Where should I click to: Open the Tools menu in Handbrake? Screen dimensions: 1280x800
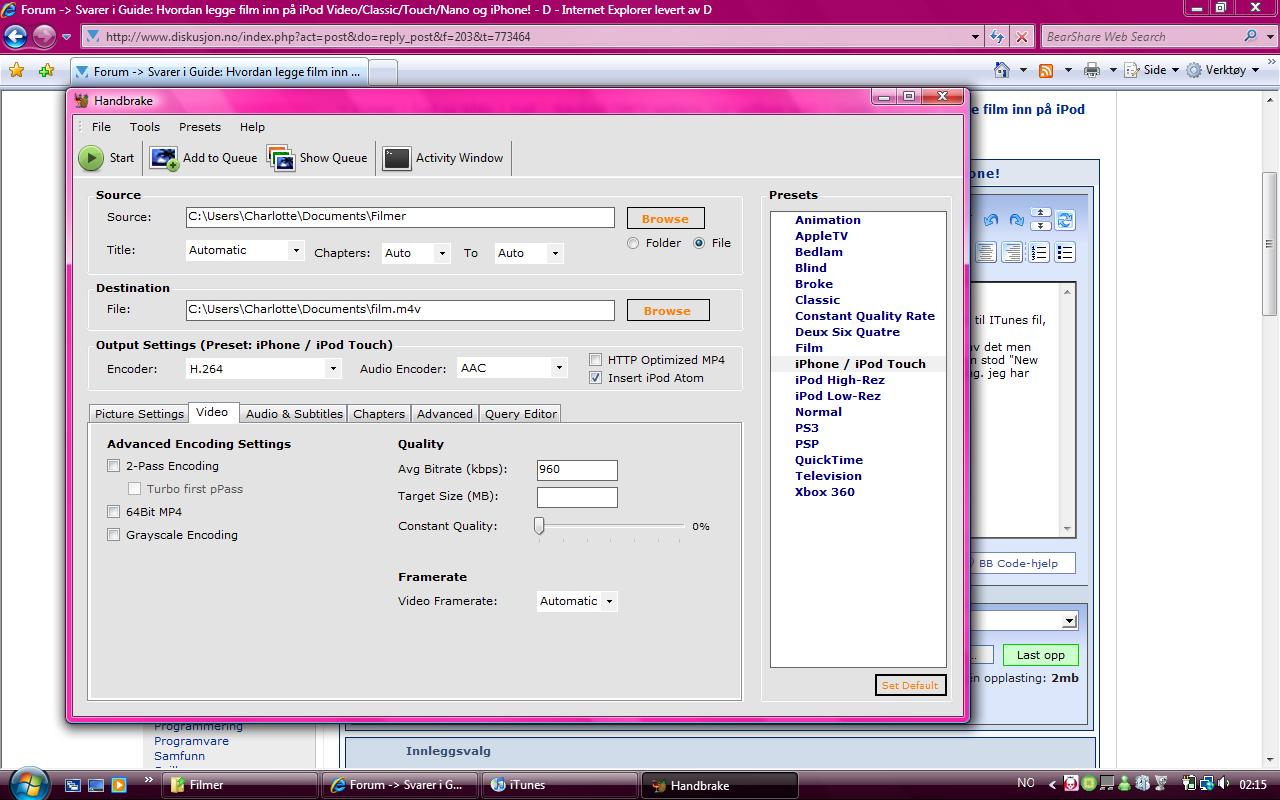click(x=145, y=127)
